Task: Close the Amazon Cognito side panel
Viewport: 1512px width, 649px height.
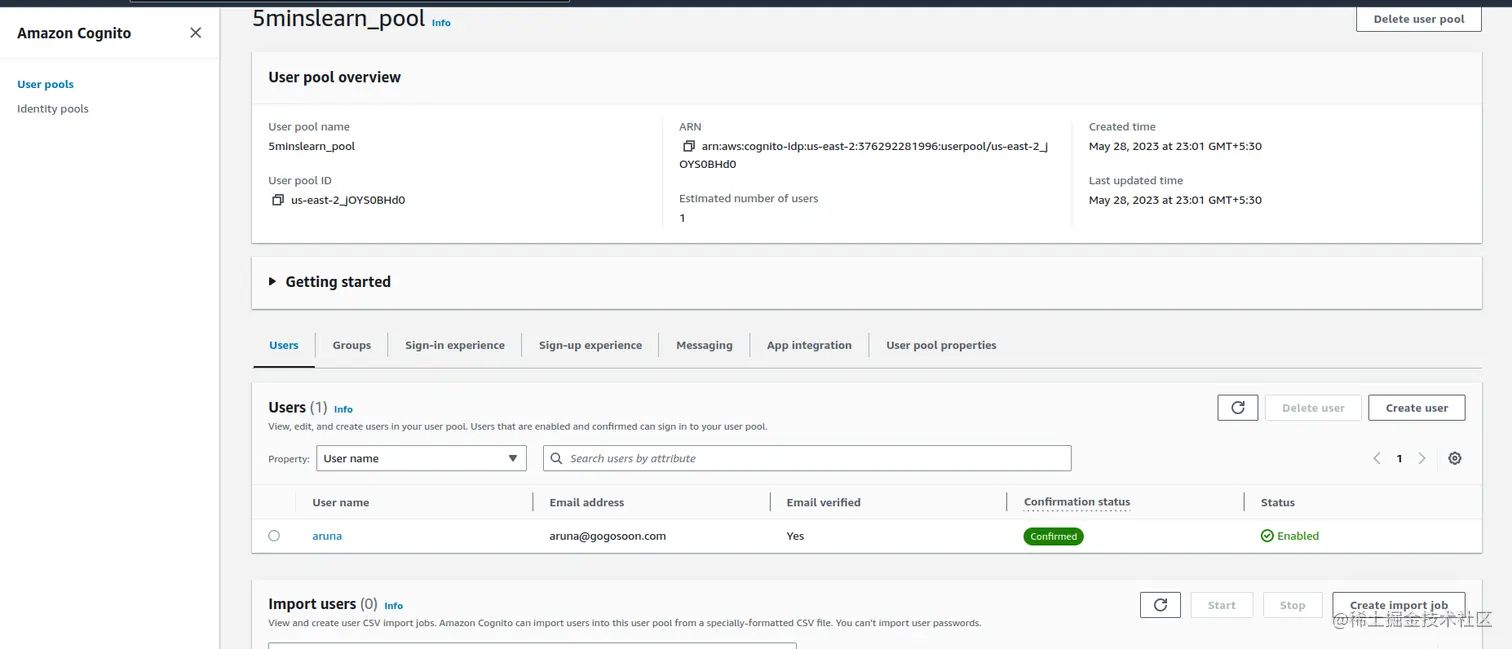Action: point(196,33)
